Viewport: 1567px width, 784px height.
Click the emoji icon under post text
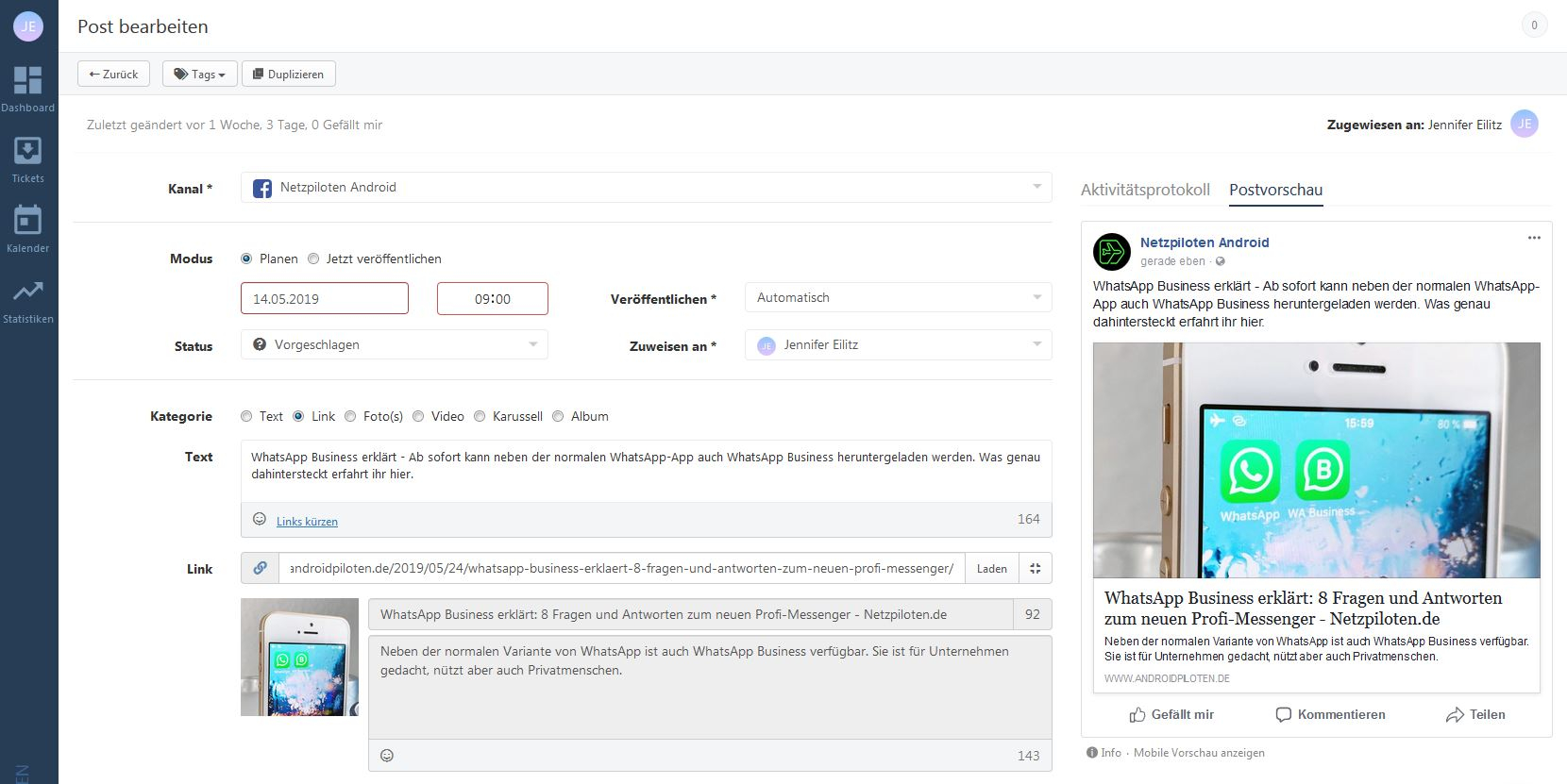point(260,519)
